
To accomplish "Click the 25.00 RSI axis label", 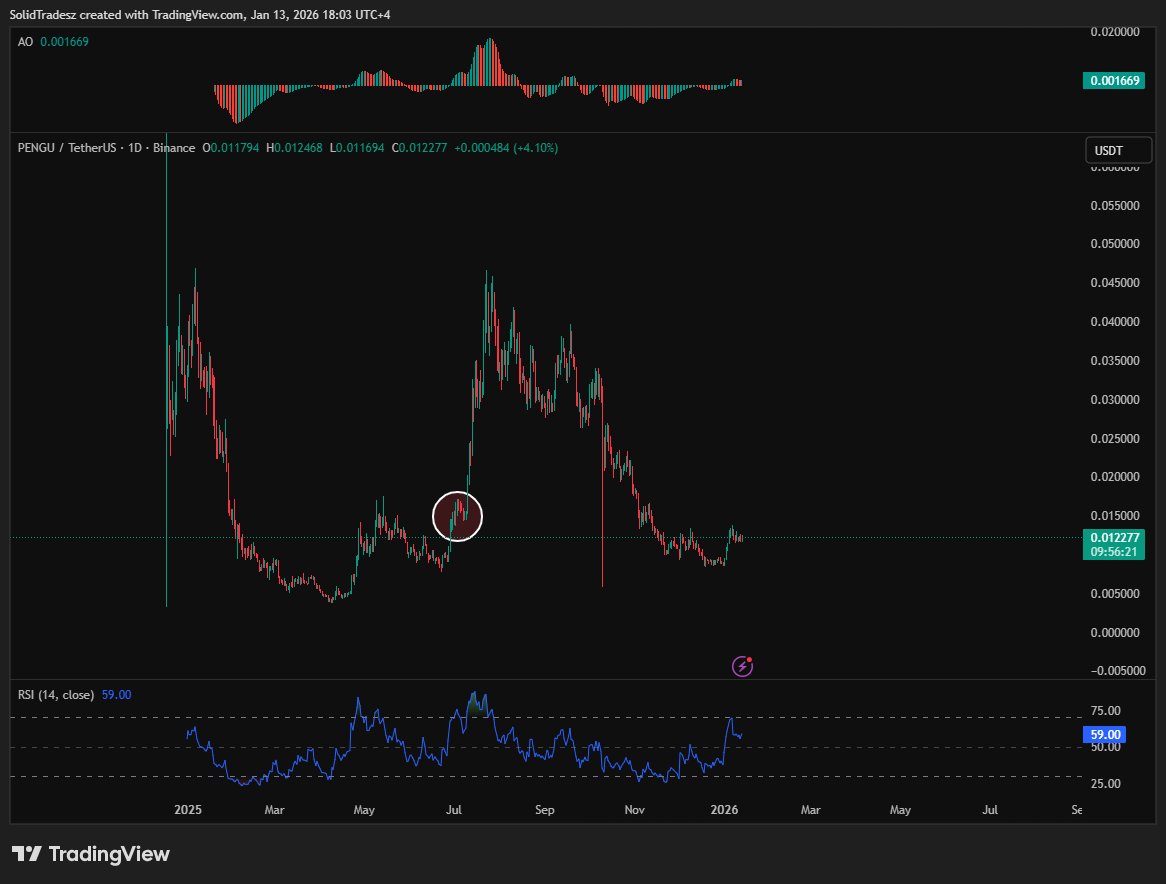I will coord(1105,784).
